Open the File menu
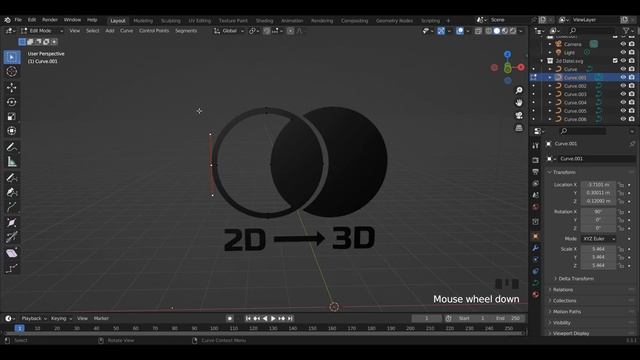 pos(18,20)
